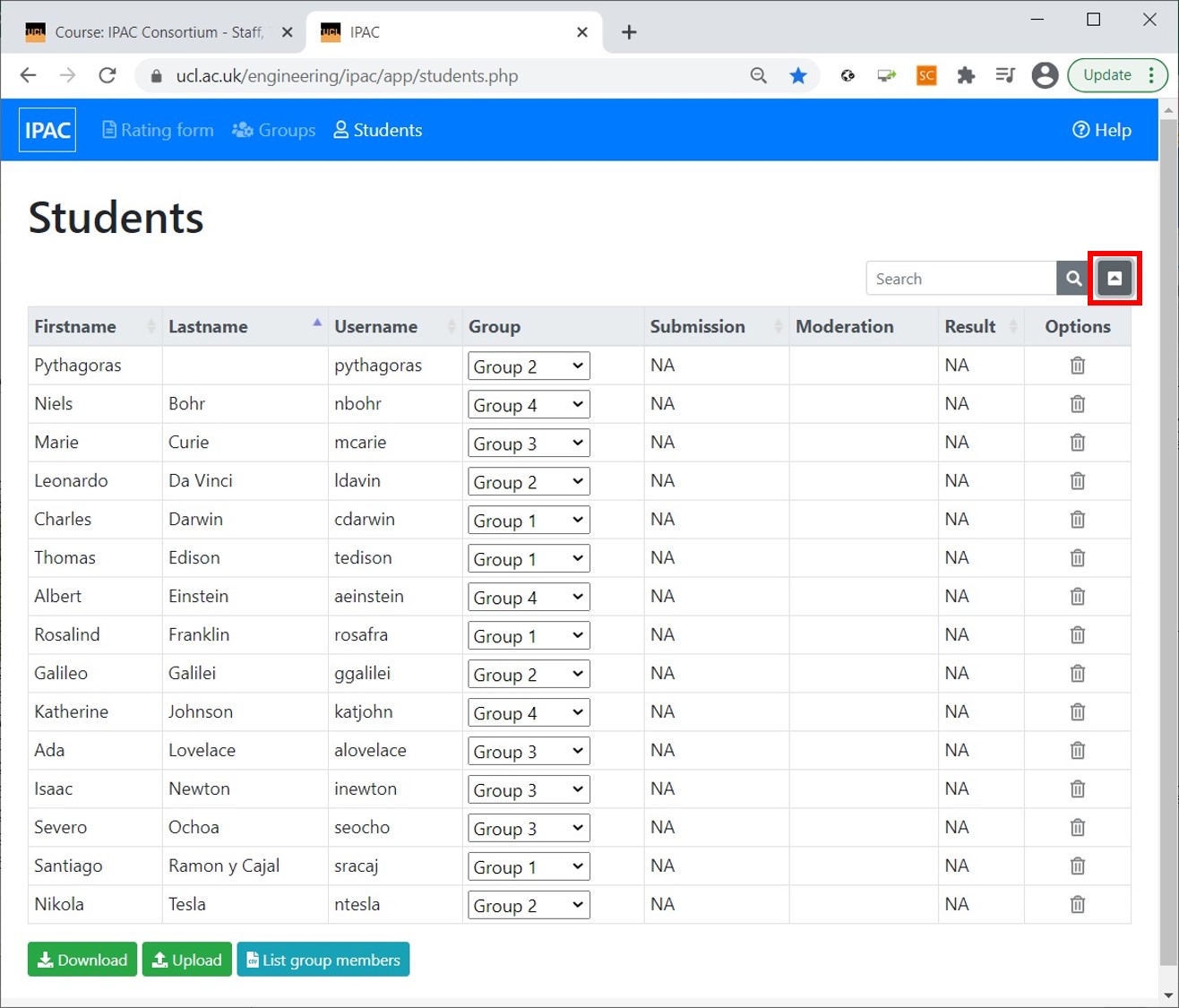Remove Albert Einstein using trash icon

(1078, 597)
